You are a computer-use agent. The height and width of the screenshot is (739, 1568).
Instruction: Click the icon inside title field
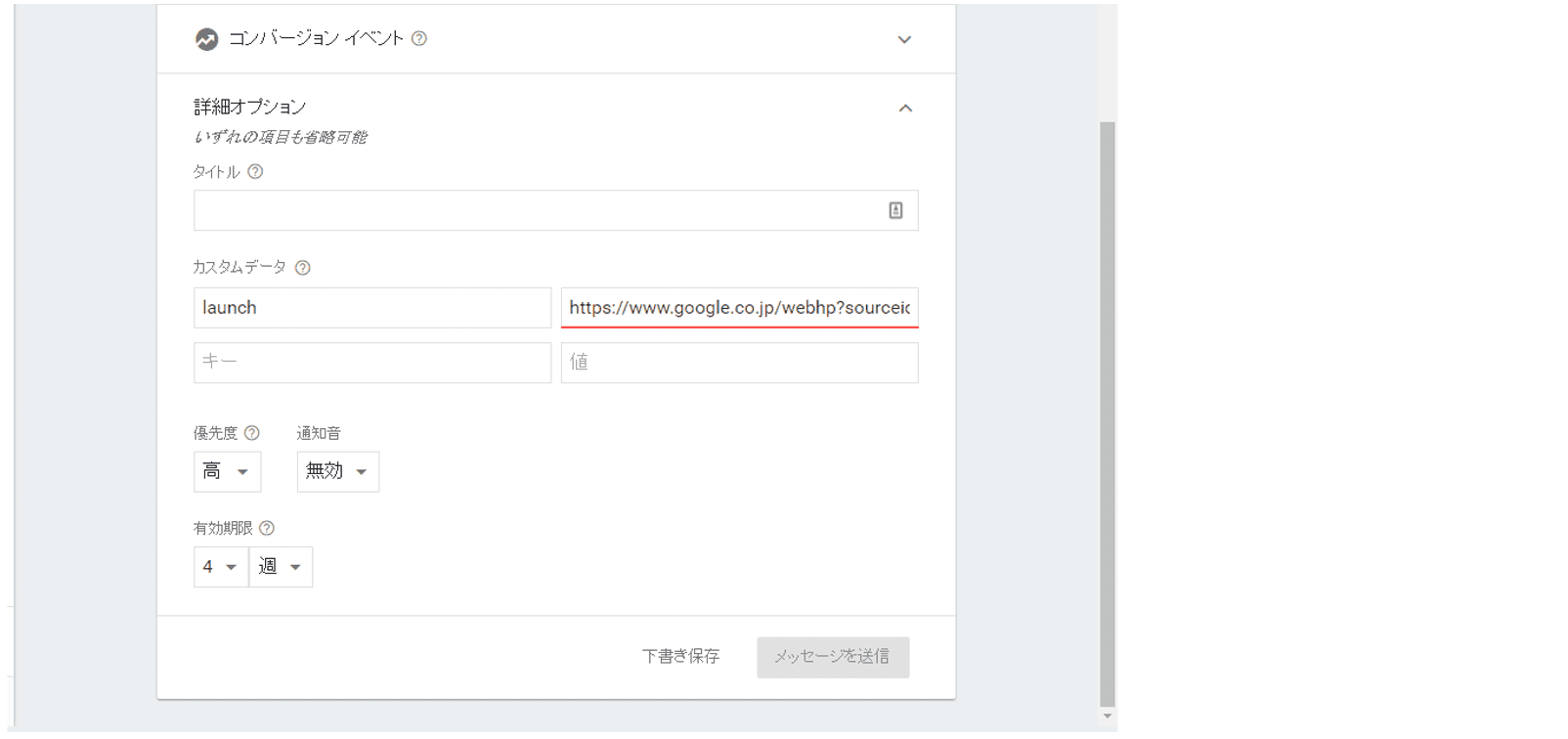click(x=895, y=210)
